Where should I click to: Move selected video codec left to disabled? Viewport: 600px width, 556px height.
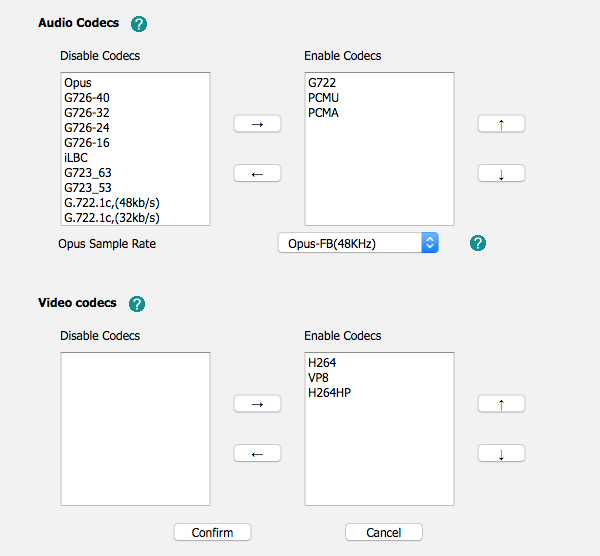pyautogui.click(x=257, y=454)
